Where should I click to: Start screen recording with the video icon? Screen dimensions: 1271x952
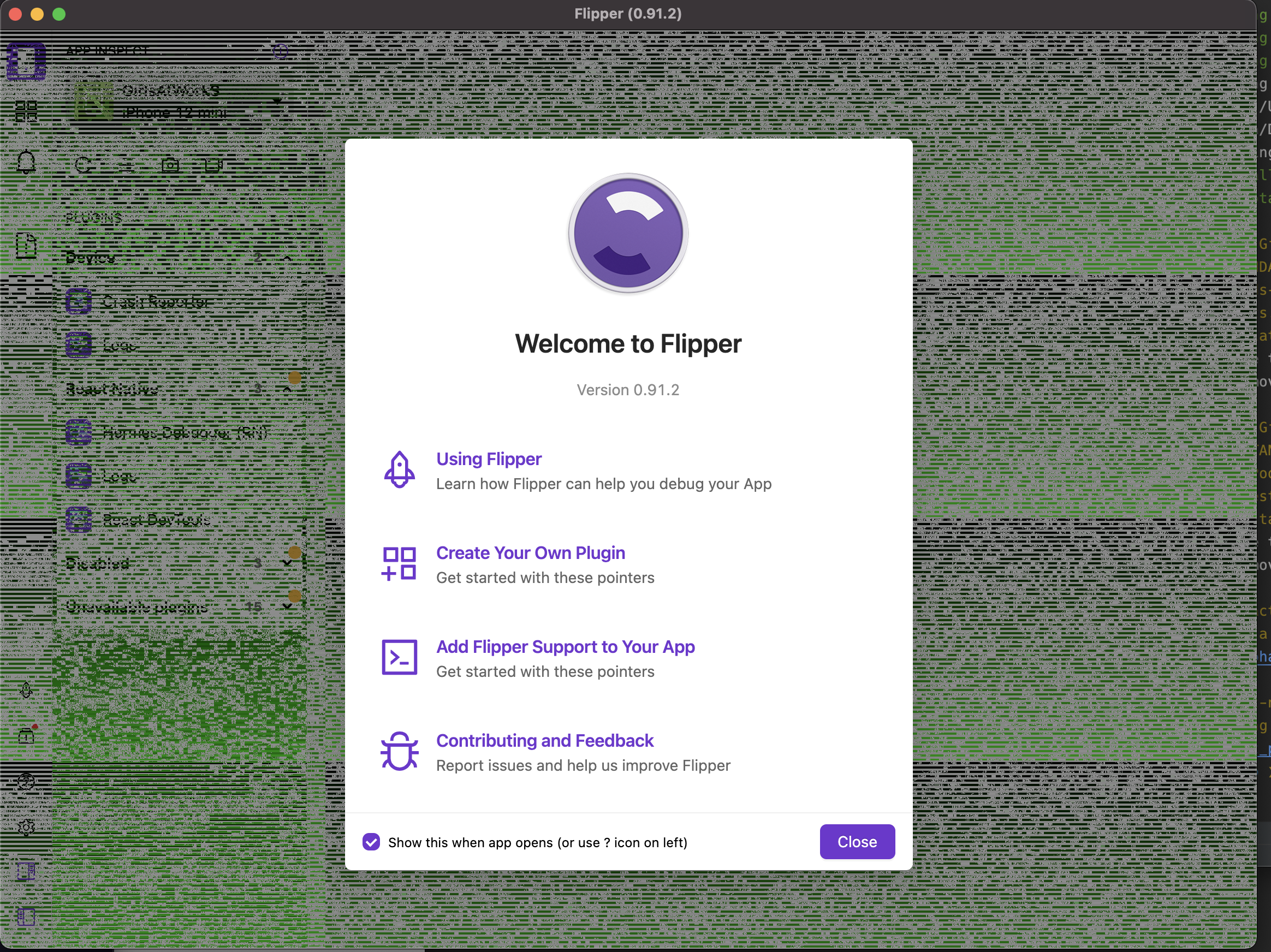[x=214, y=165]
